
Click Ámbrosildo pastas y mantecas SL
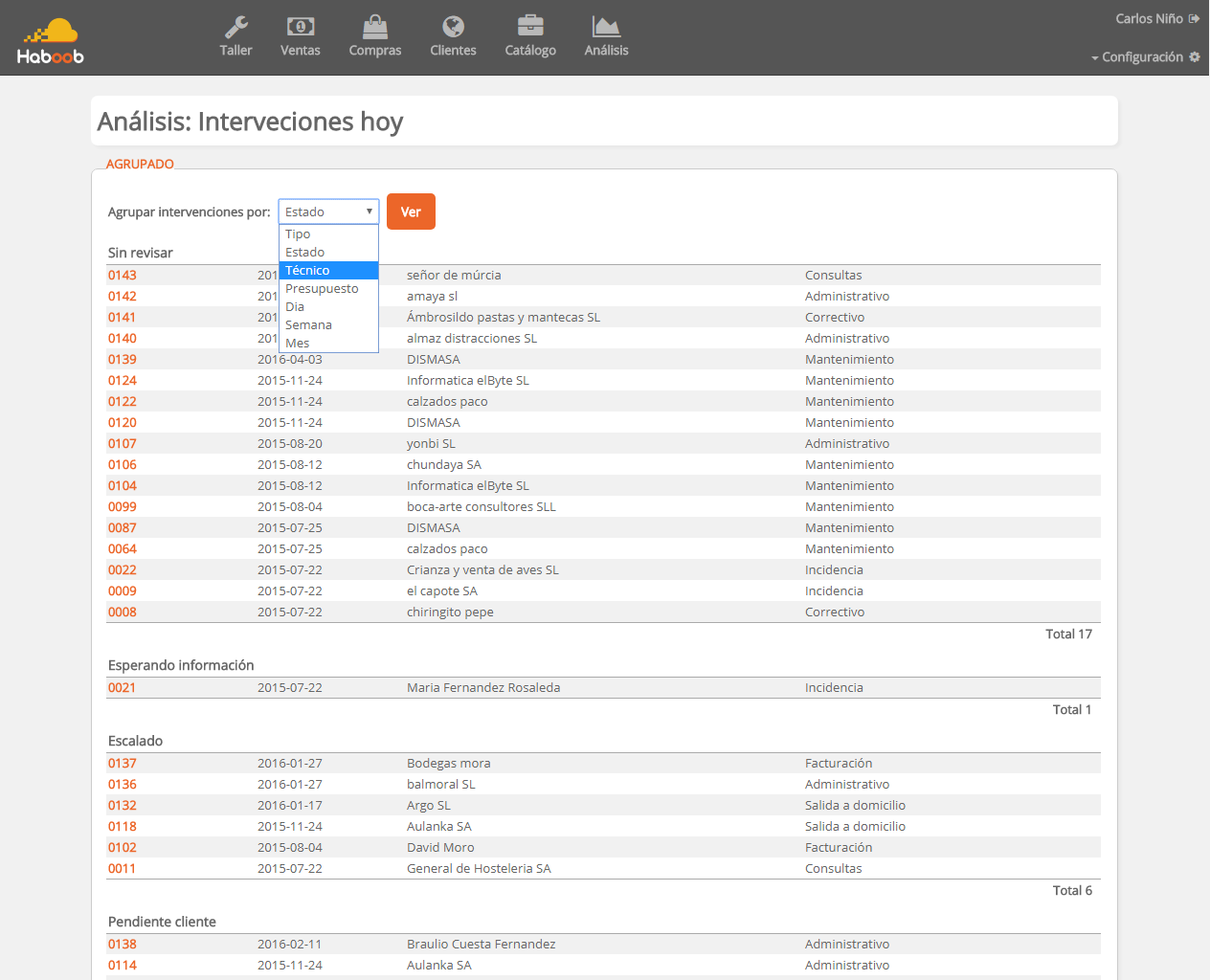[504, 318]
